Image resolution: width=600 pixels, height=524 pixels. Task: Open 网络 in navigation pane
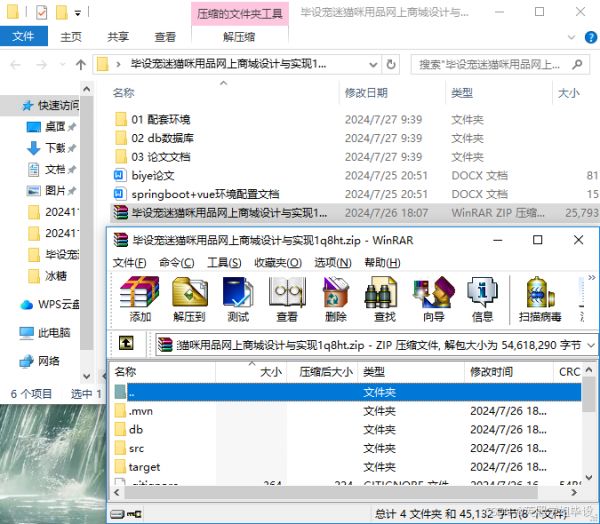[40, 361]
